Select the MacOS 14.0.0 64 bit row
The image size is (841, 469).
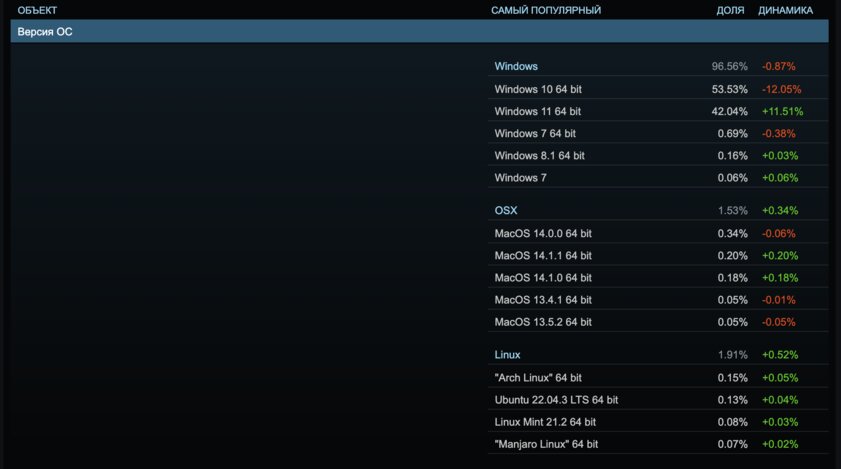coord(658,233)
